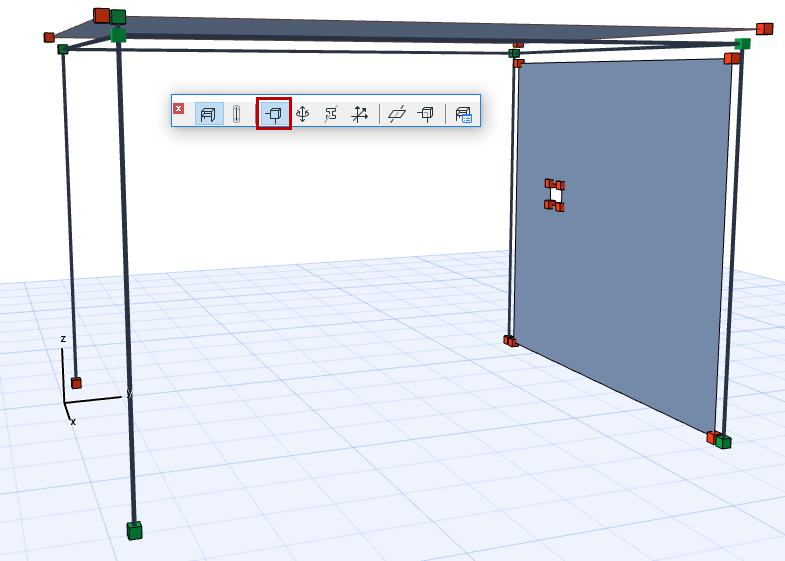Image resolution: width=785 pixels, height=561 pixels.
Task: Select green node at wall bottom right corner
Action: (723, 441)
